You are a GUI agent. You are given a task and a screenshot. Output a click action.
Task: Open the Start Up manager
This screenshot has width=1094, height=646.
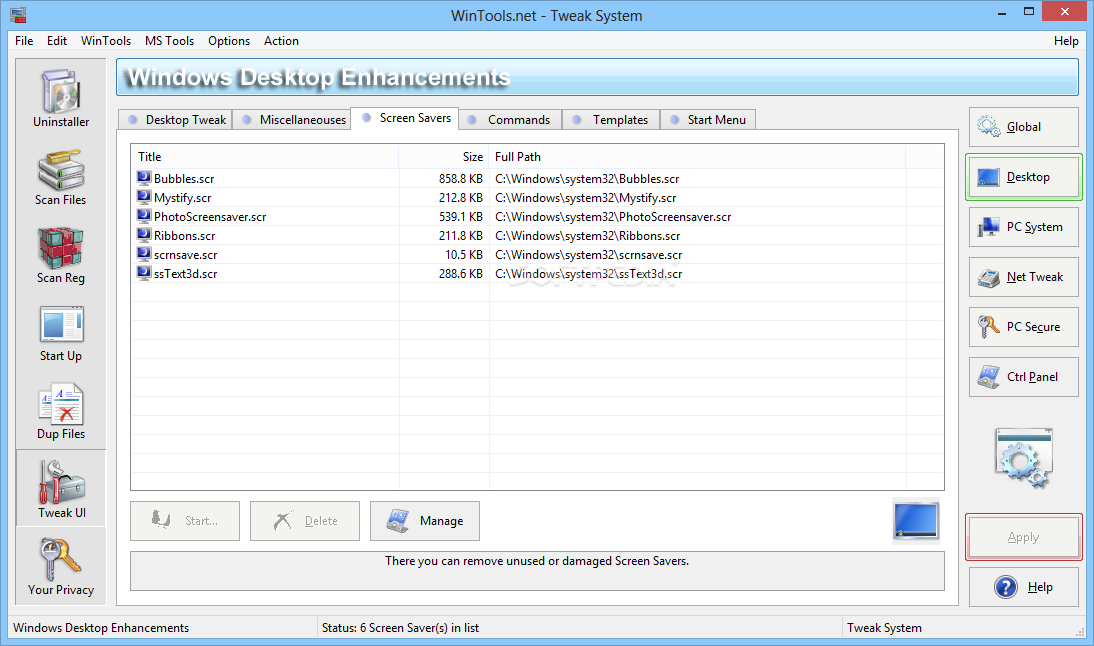(x=61, y=333)
